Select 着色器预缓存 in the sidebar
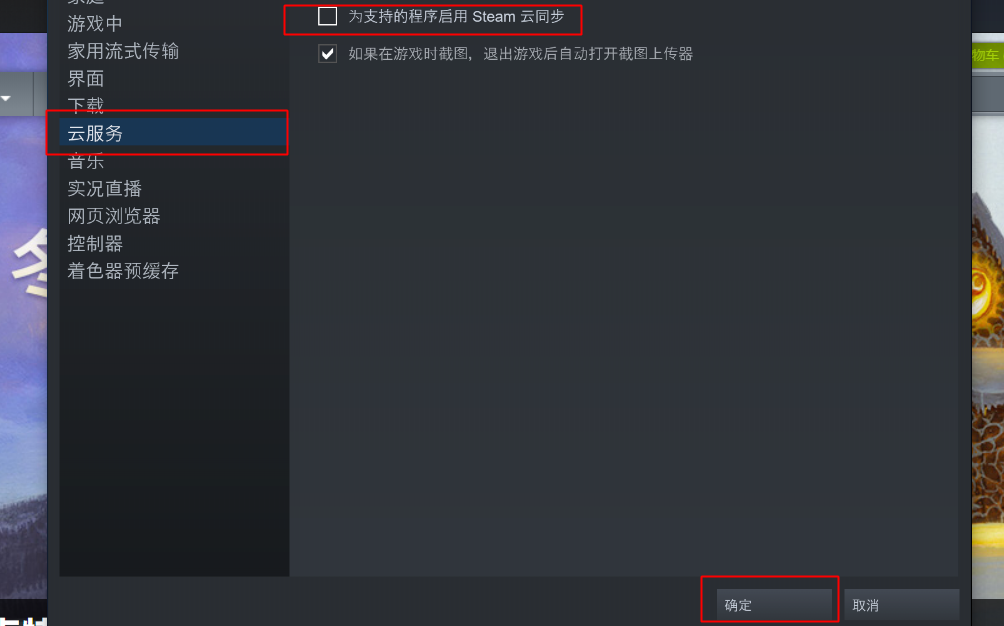 tap(123, 271)
